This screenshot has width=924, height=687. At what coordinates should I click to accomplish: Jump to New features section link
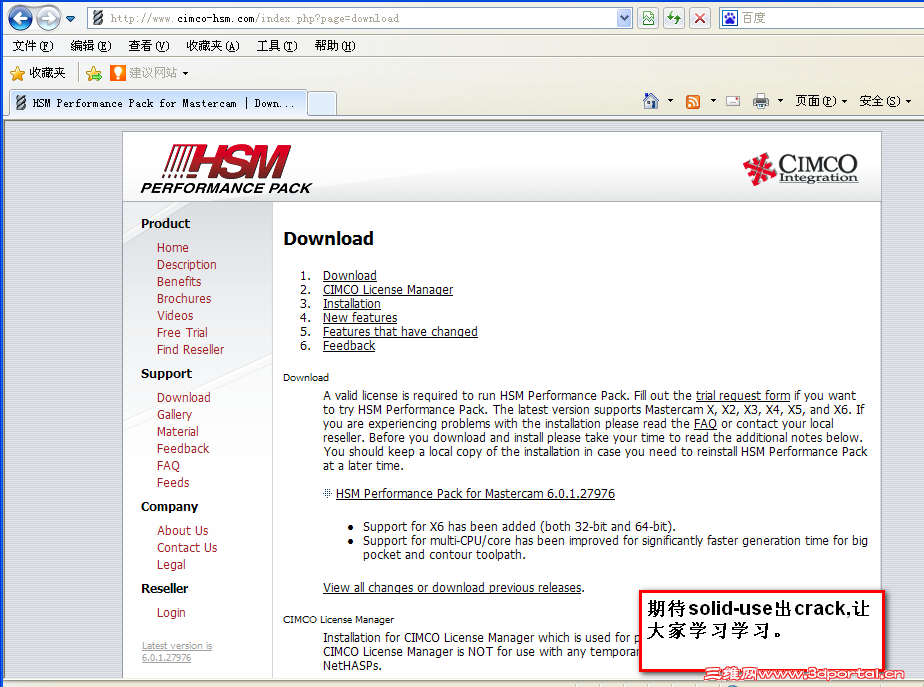pyautogui.click(x=360, y=318)
